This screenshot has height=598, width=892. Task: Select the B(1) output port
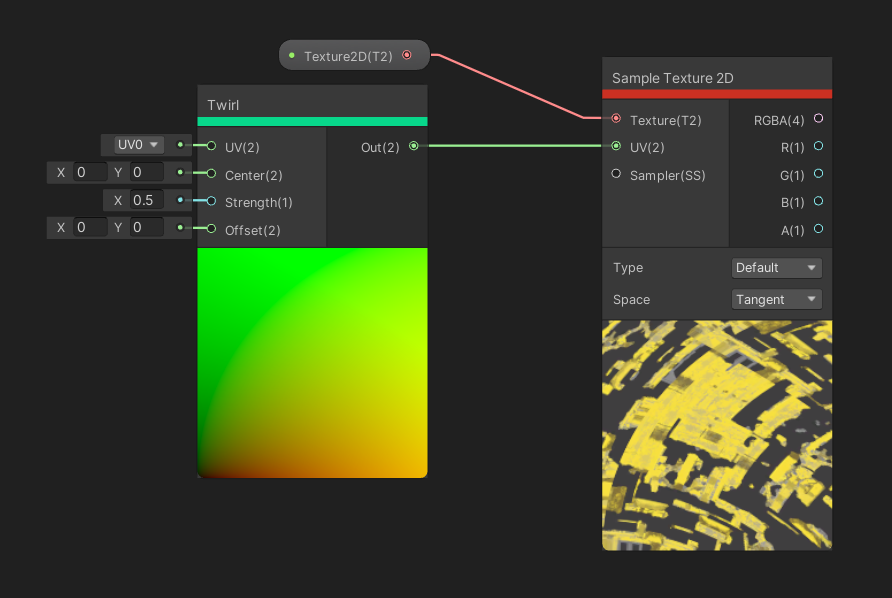pyautogui.click(x=818, y=201)
